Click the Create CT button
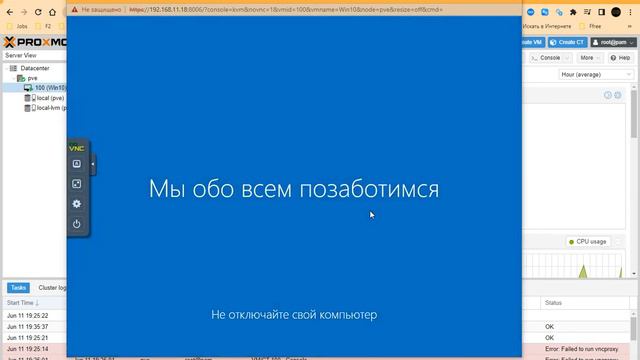This screenshot has width=640, height=360. point(567,42)
